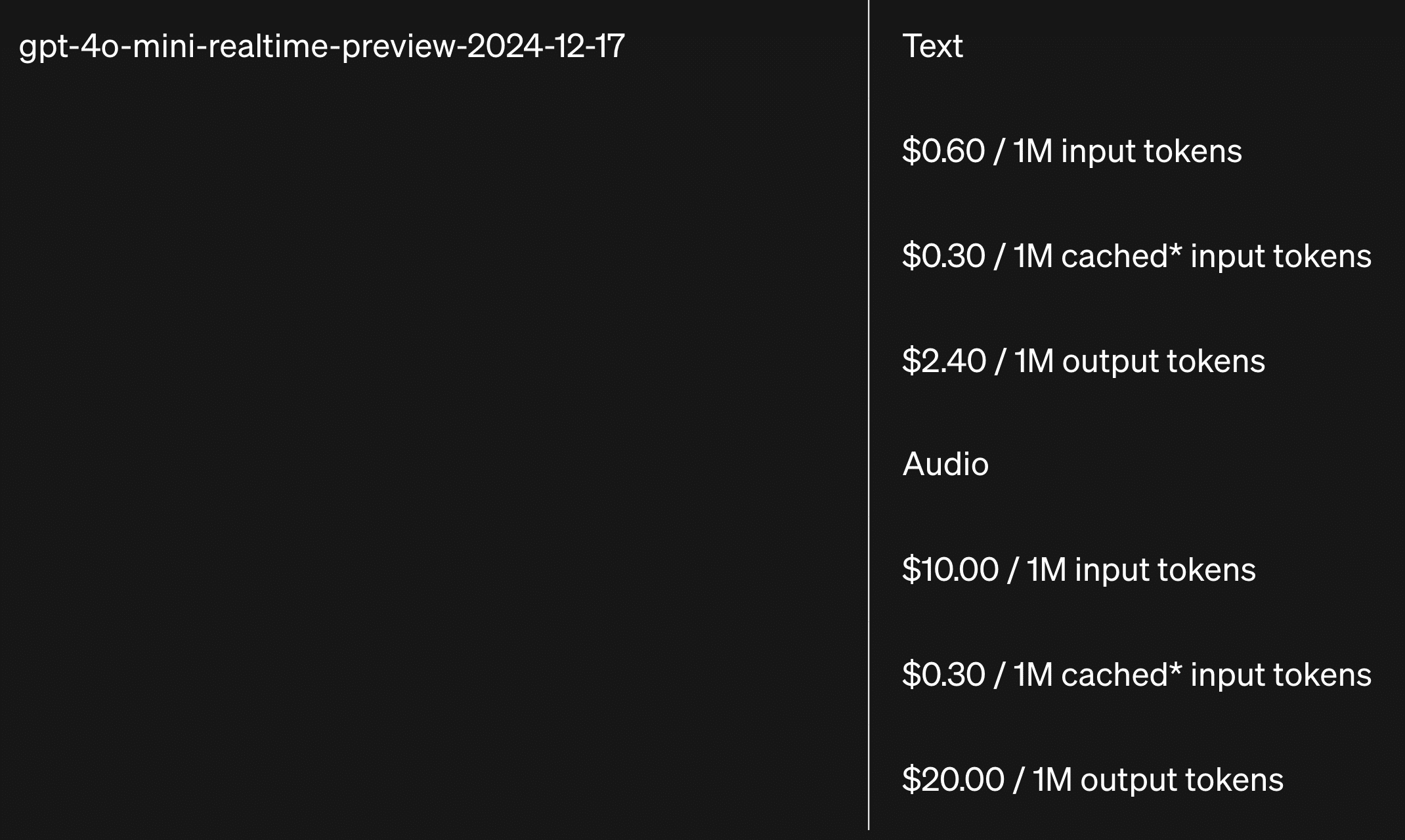Click the asterisk after cached in Audio section
This screenshot has height=840, width=1405.
[x=1175, y=668]
